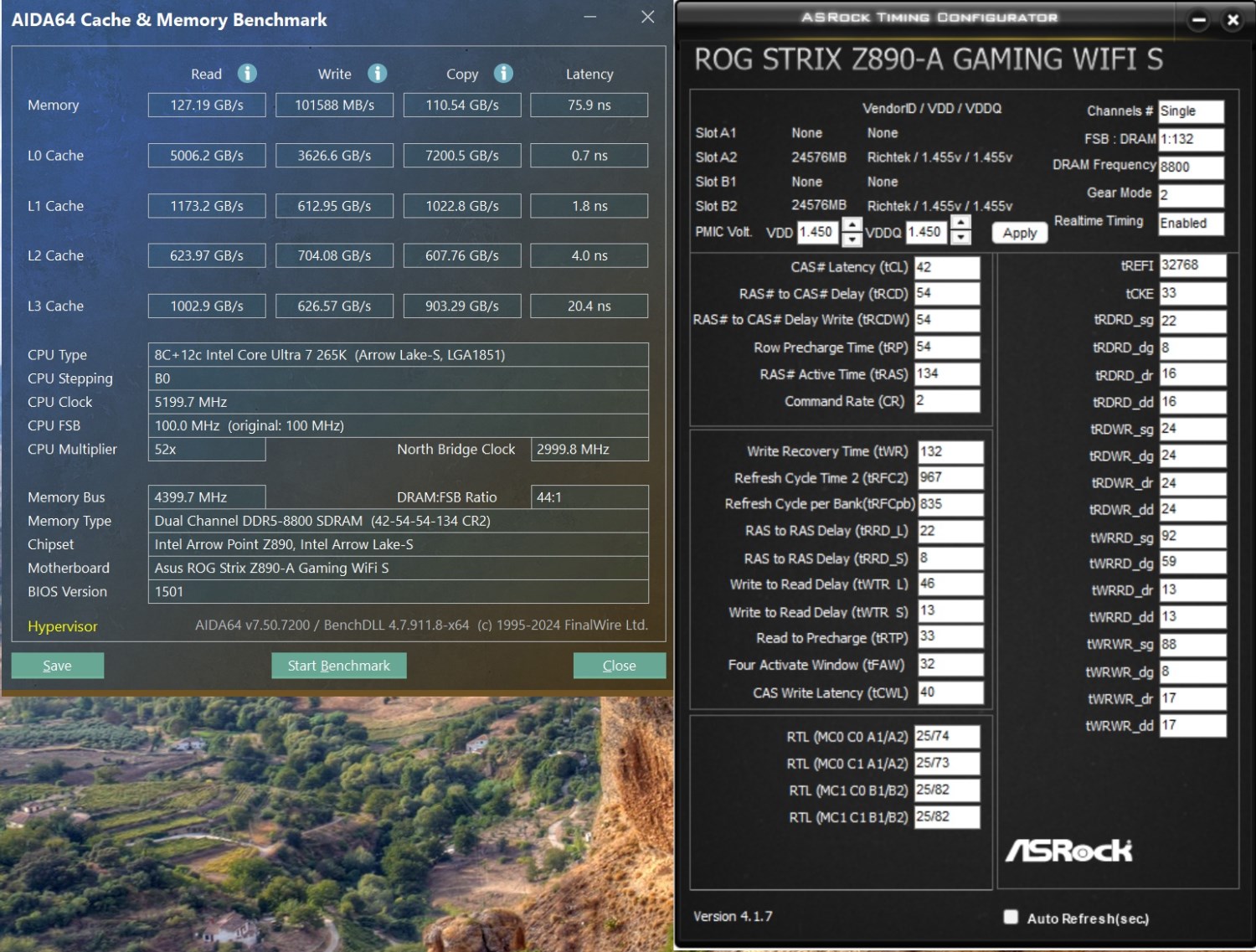Click the tCKE value field
The width and height of the screenshot is (1256, 952).
click(x=1192, y=293)
